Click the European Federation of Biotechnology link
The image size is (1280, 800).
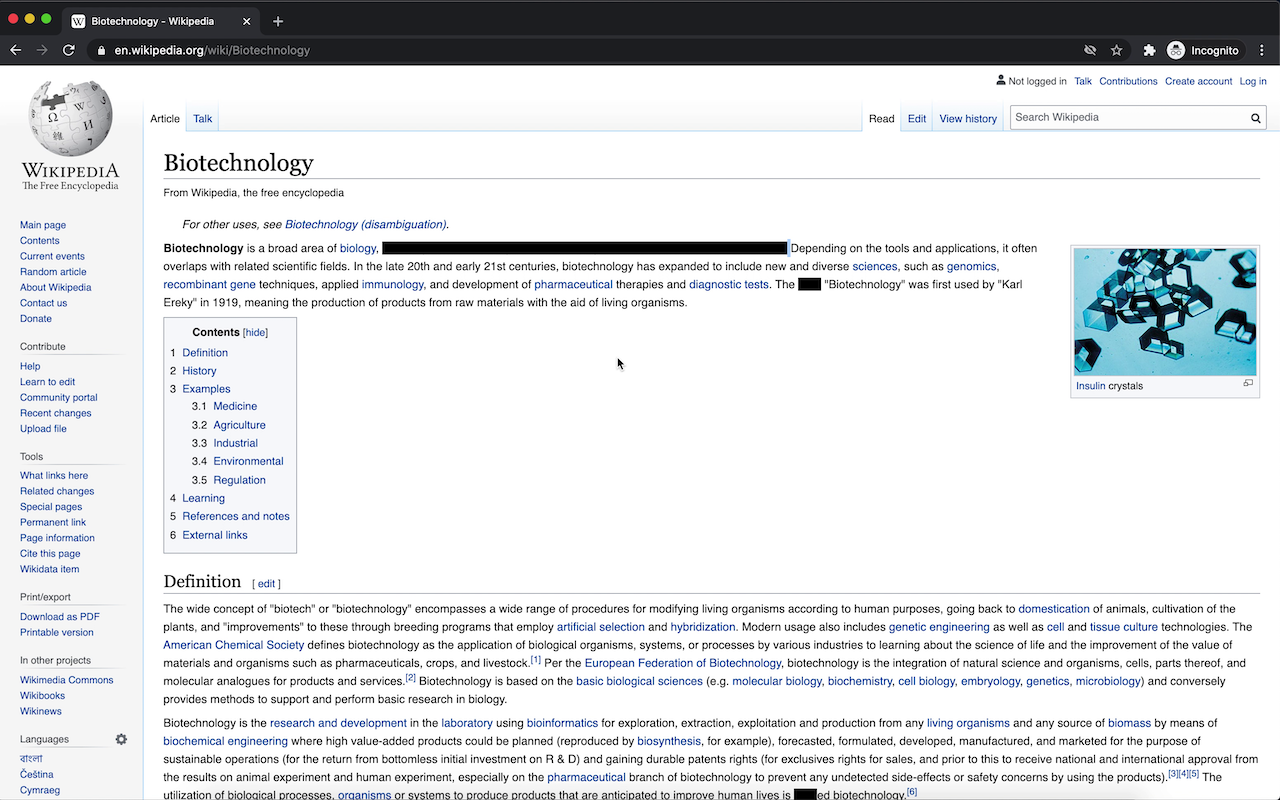click(683, 663)
